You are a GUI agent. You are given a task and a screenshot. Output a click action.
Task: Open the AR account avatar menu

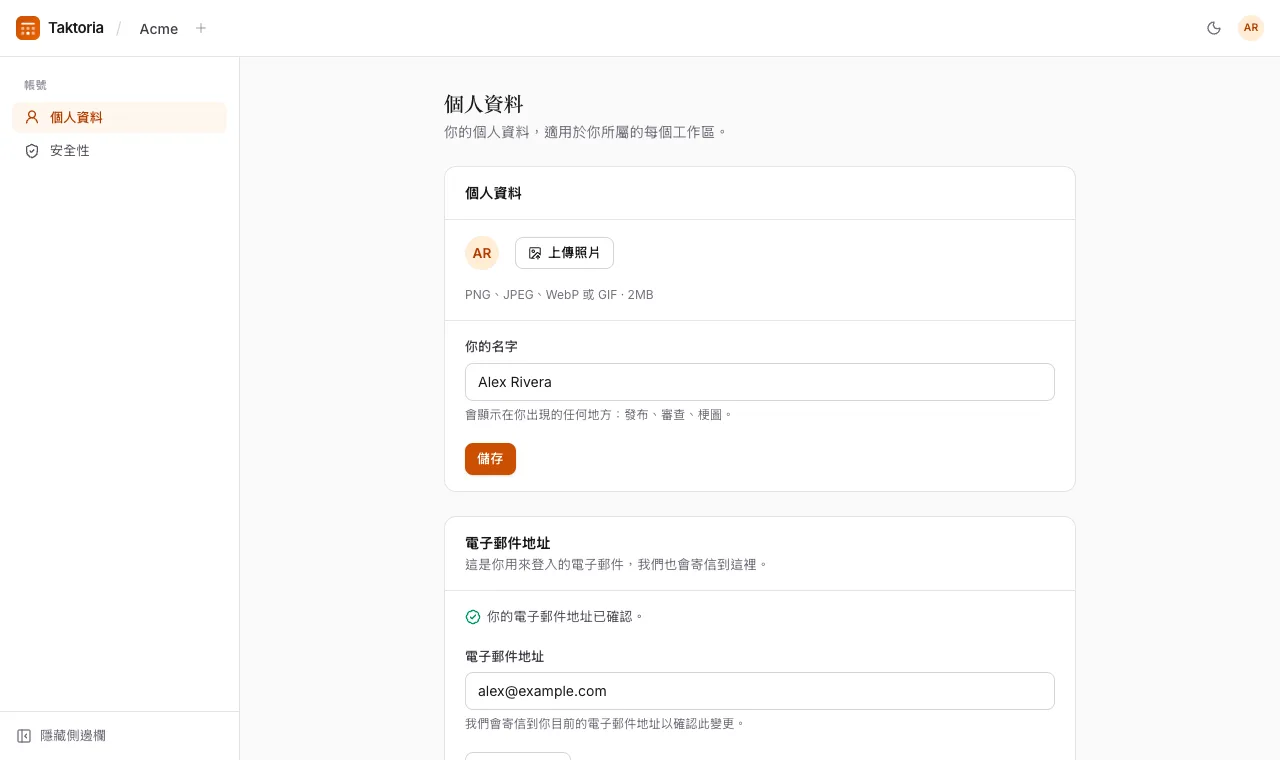tap(1251, 28)
